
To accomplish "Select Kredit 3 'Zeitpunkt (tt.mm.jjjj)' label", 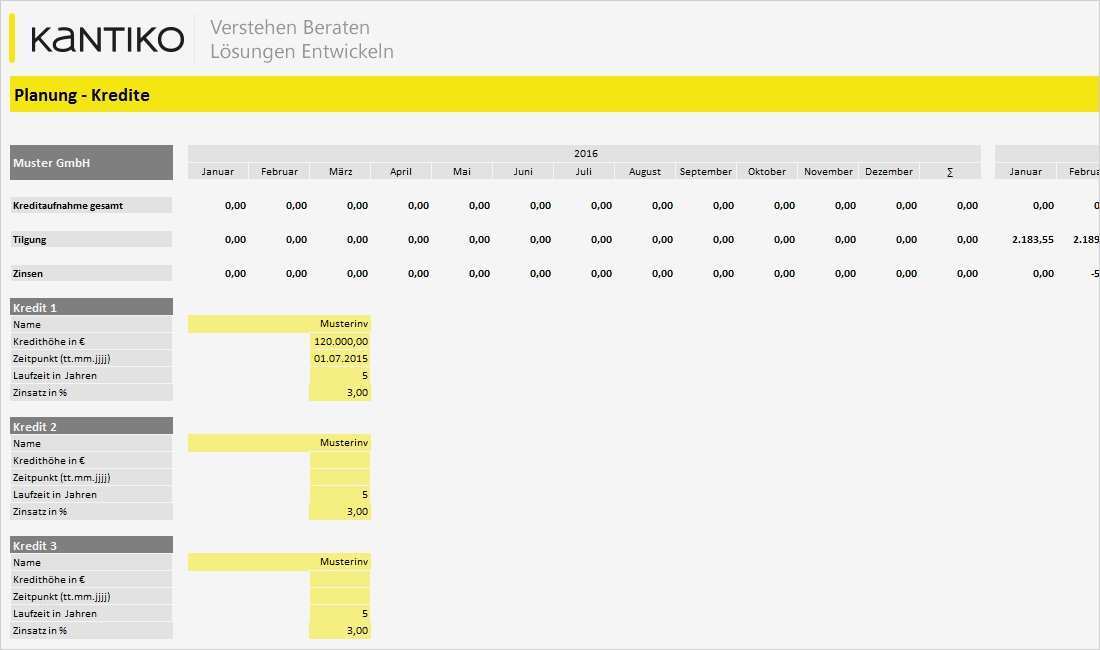I will [91, 597].
